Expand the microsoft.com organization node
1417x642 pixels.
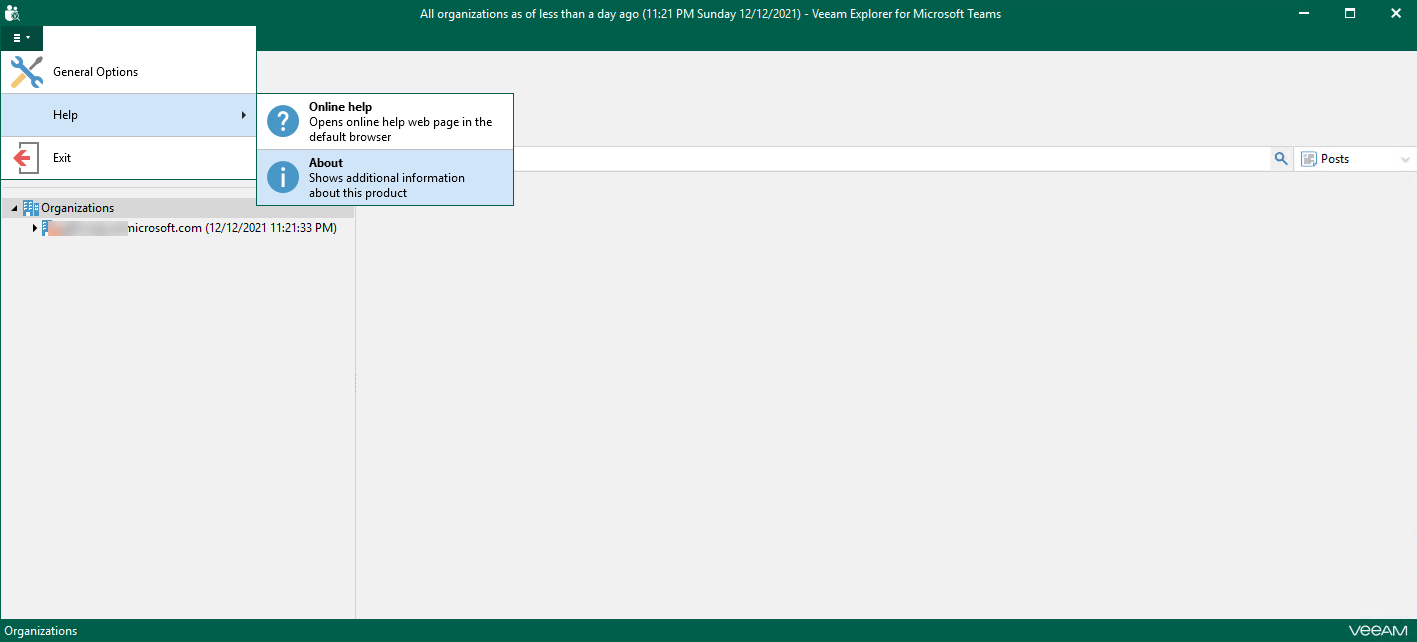34,228
